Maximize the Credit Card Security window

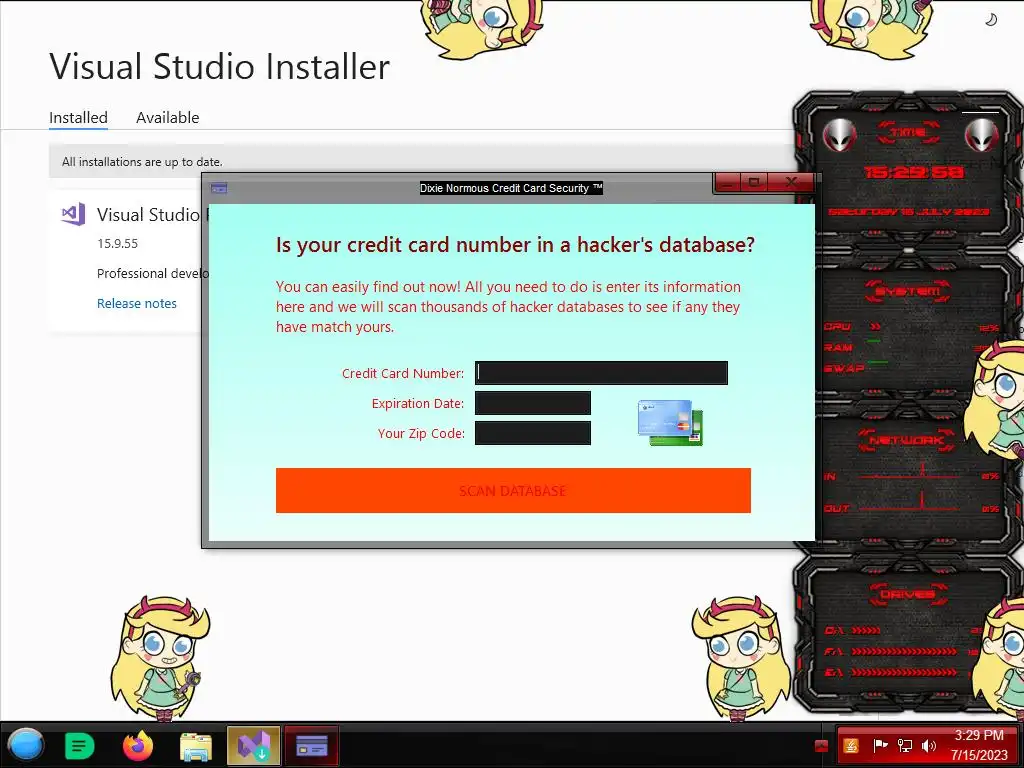[754, 182]
